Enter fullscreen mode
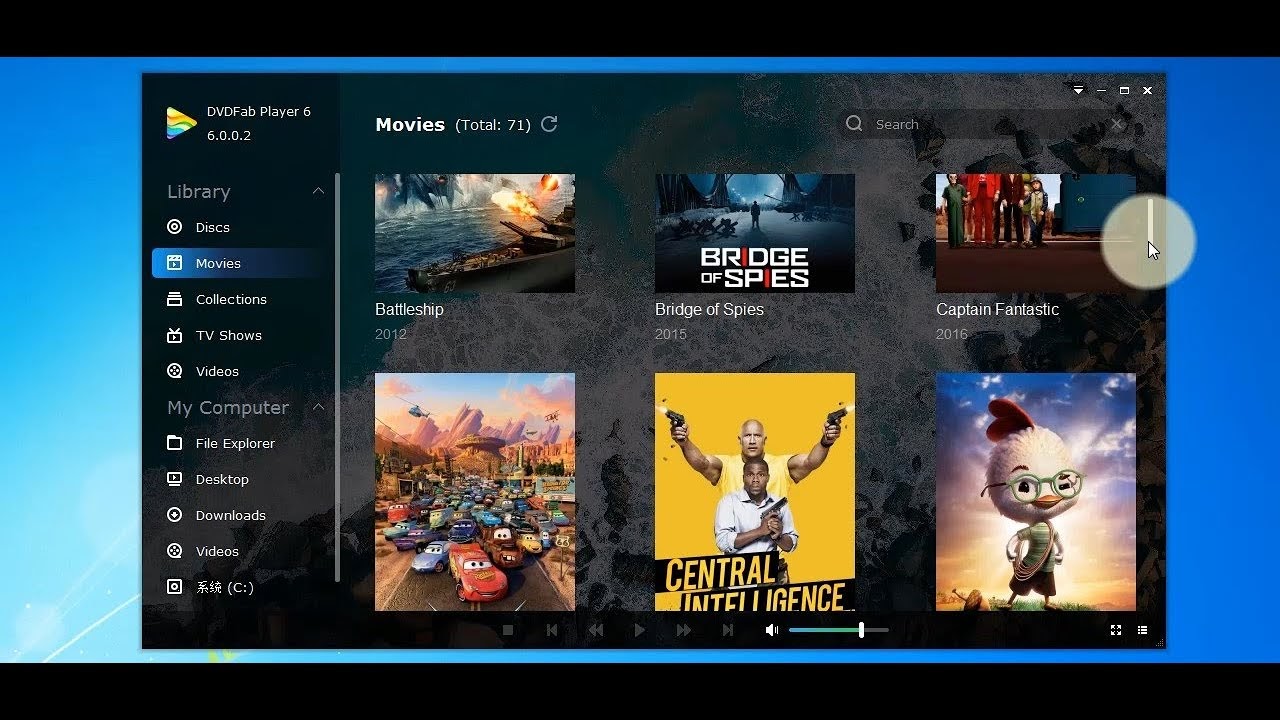This screenshot has height=720, width=1280. click(x=1116, y=630)
